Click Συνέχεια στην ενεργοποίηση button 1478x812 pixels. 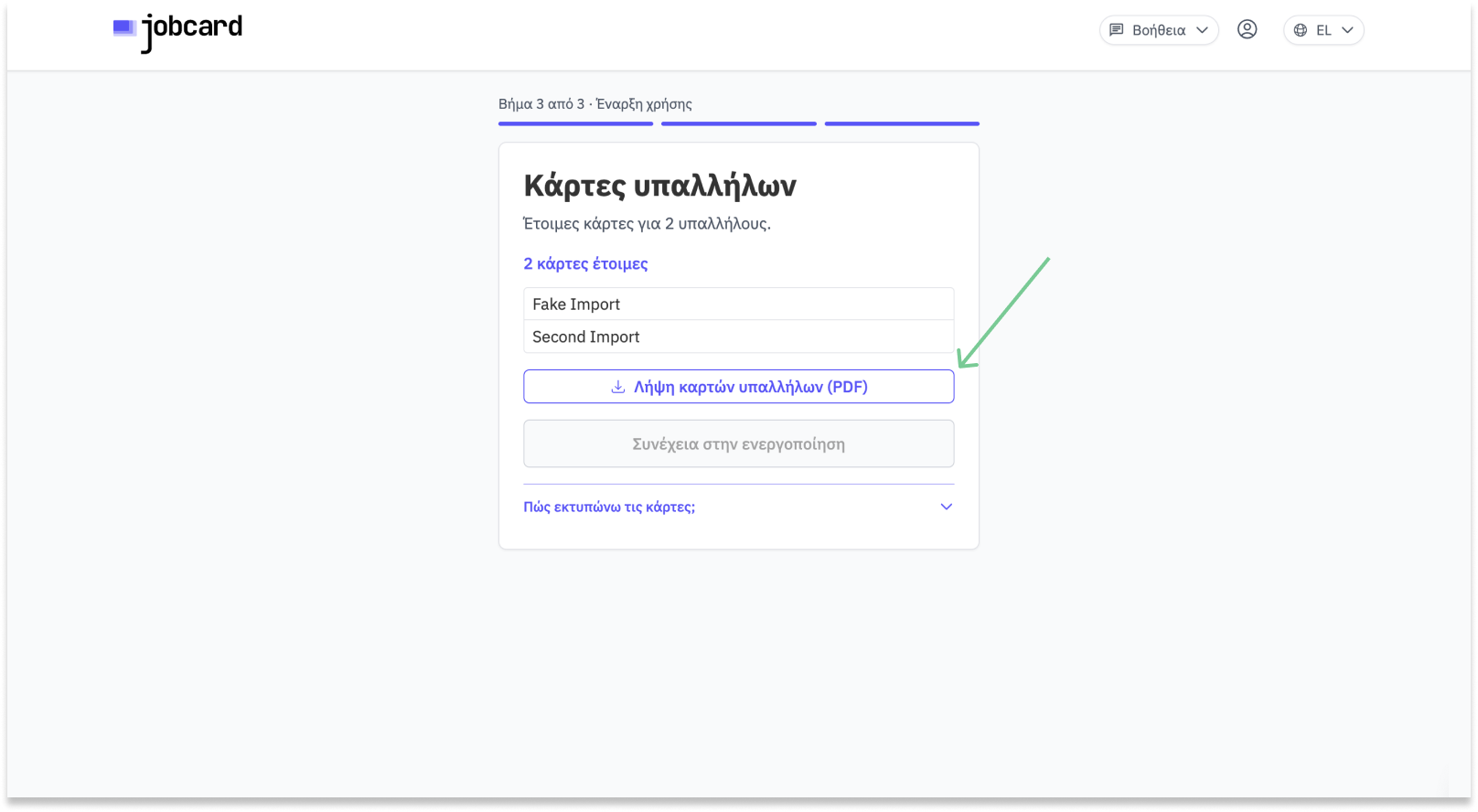pos(738,443)
